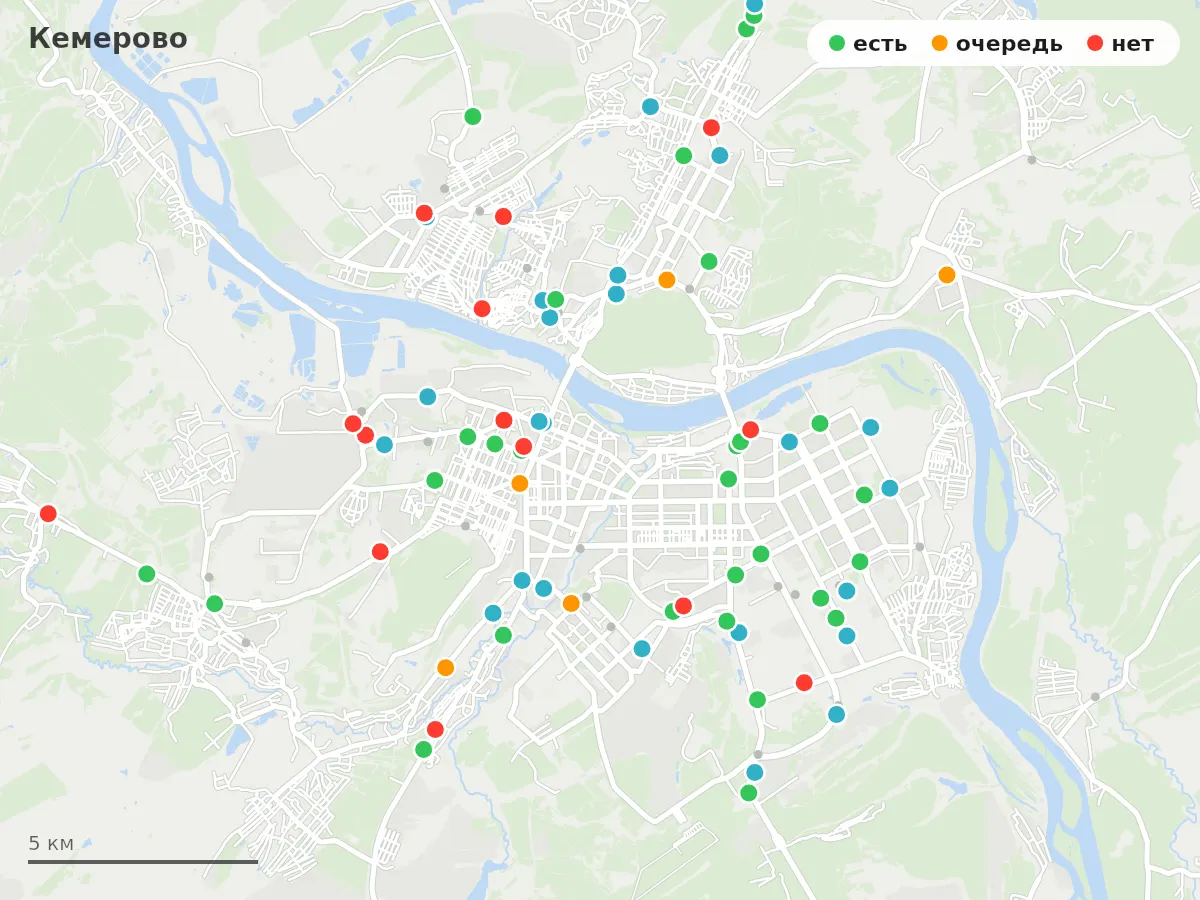Click the orange 'очередь' legend dot

tap(939, 43)
